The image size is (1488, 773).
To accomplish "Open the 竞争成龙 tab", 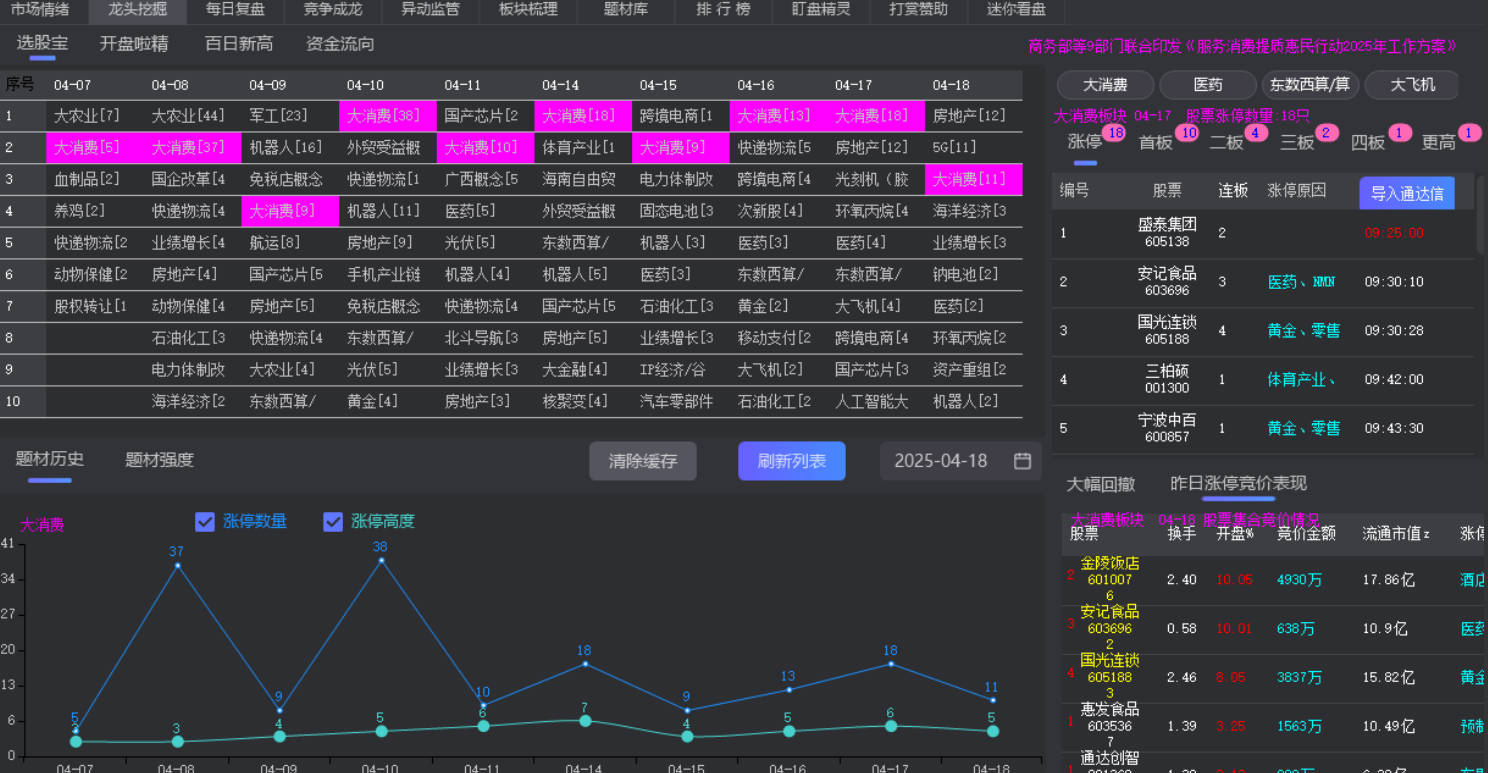I will (x=333, y=10).
